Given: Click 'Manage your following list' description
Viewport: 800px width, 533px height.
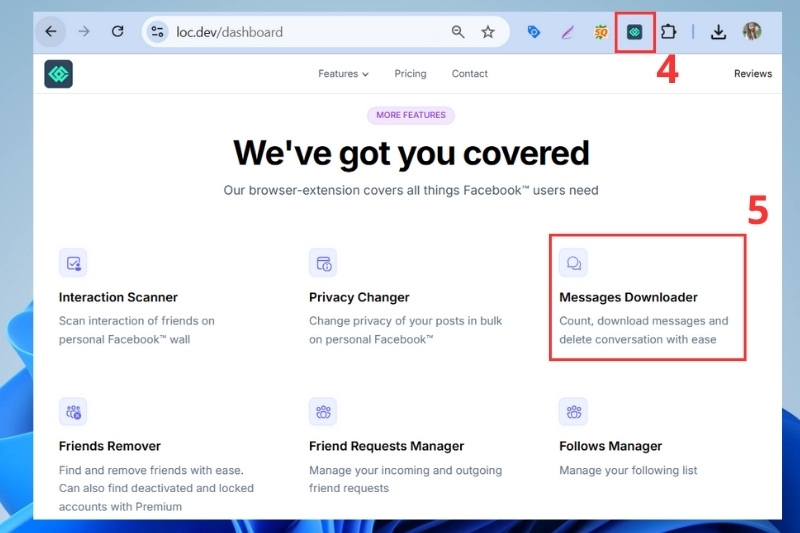Looking at the screenshot, I should pos(628,470).
